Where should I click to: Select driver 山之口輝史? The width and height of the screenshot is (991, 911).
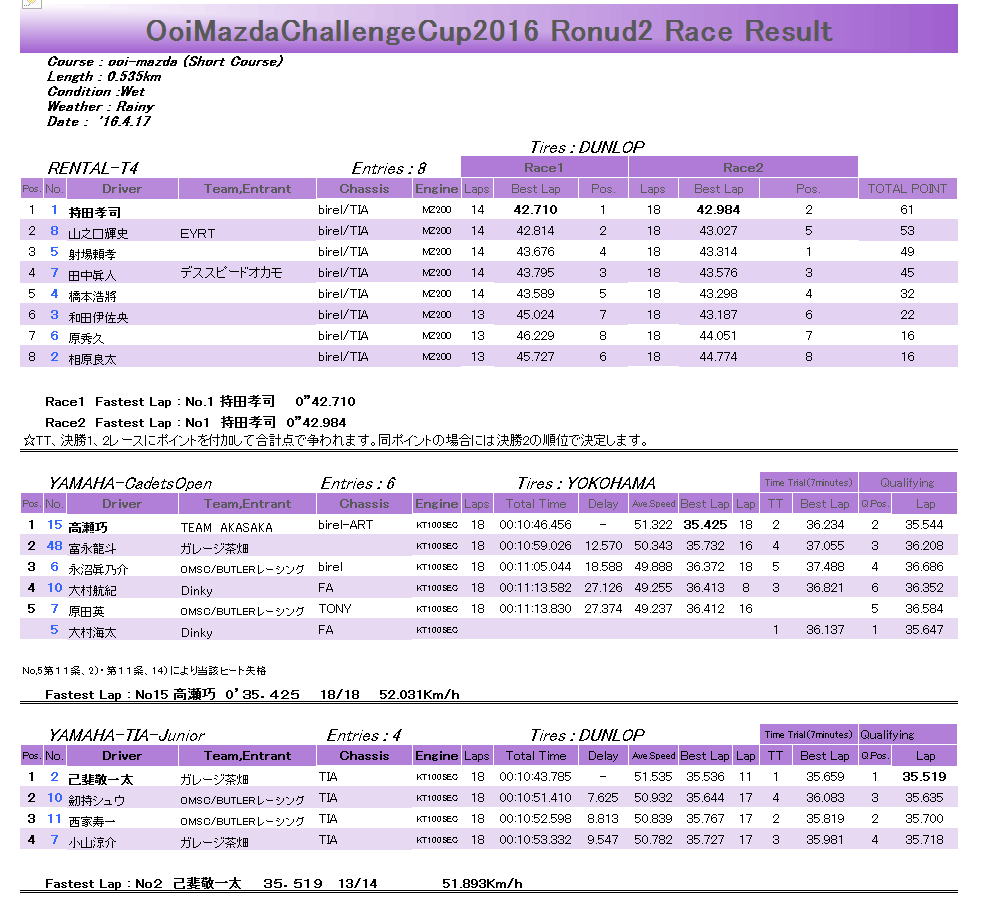point(98,233)
